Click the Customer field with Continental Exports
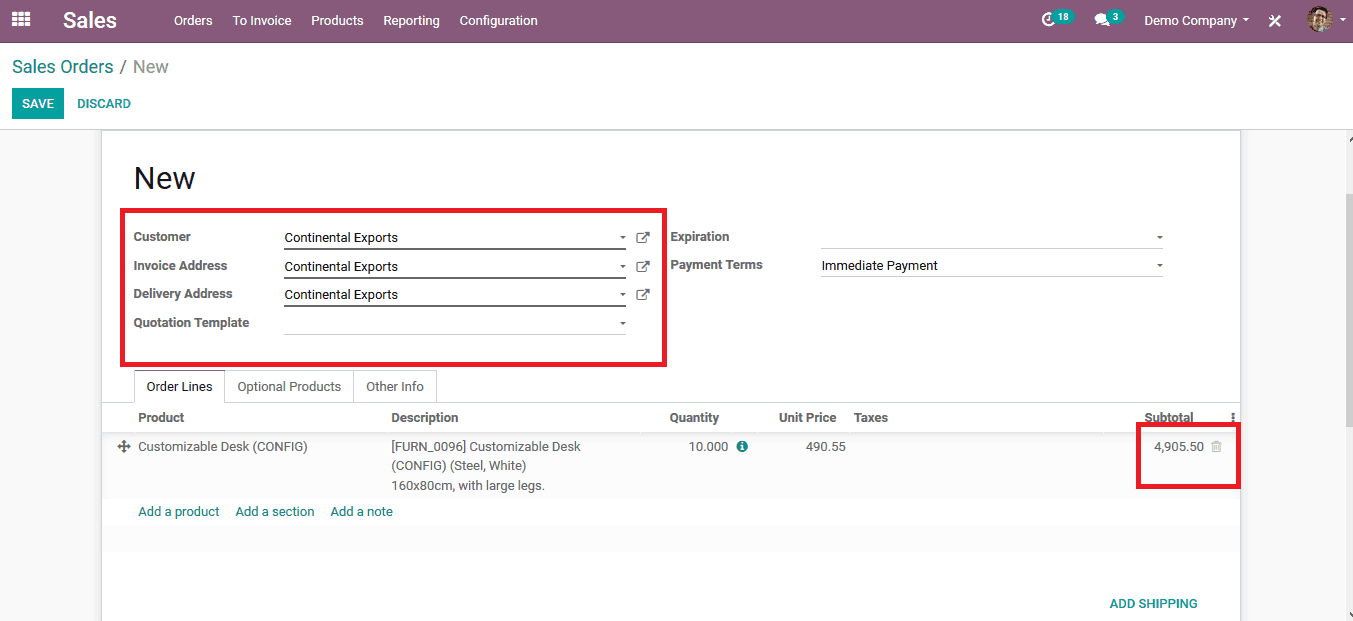The height and width of the screenshot is (621, 1353). (455, 238)
